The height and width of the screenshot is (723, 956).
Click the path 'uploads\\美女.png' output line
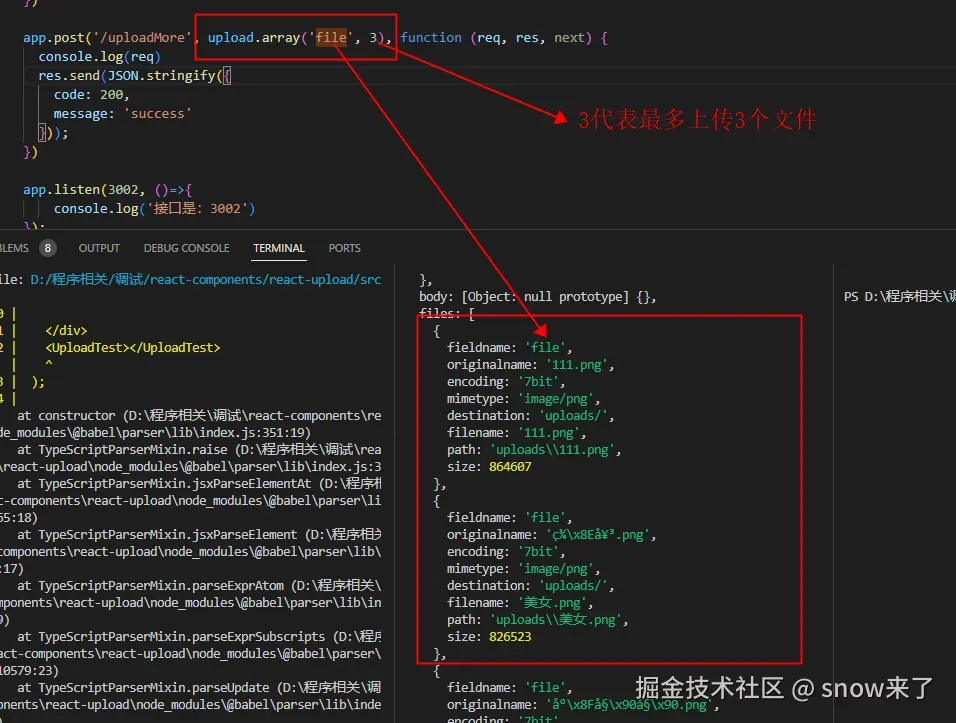pyautogui.click(x=538, y=620)
